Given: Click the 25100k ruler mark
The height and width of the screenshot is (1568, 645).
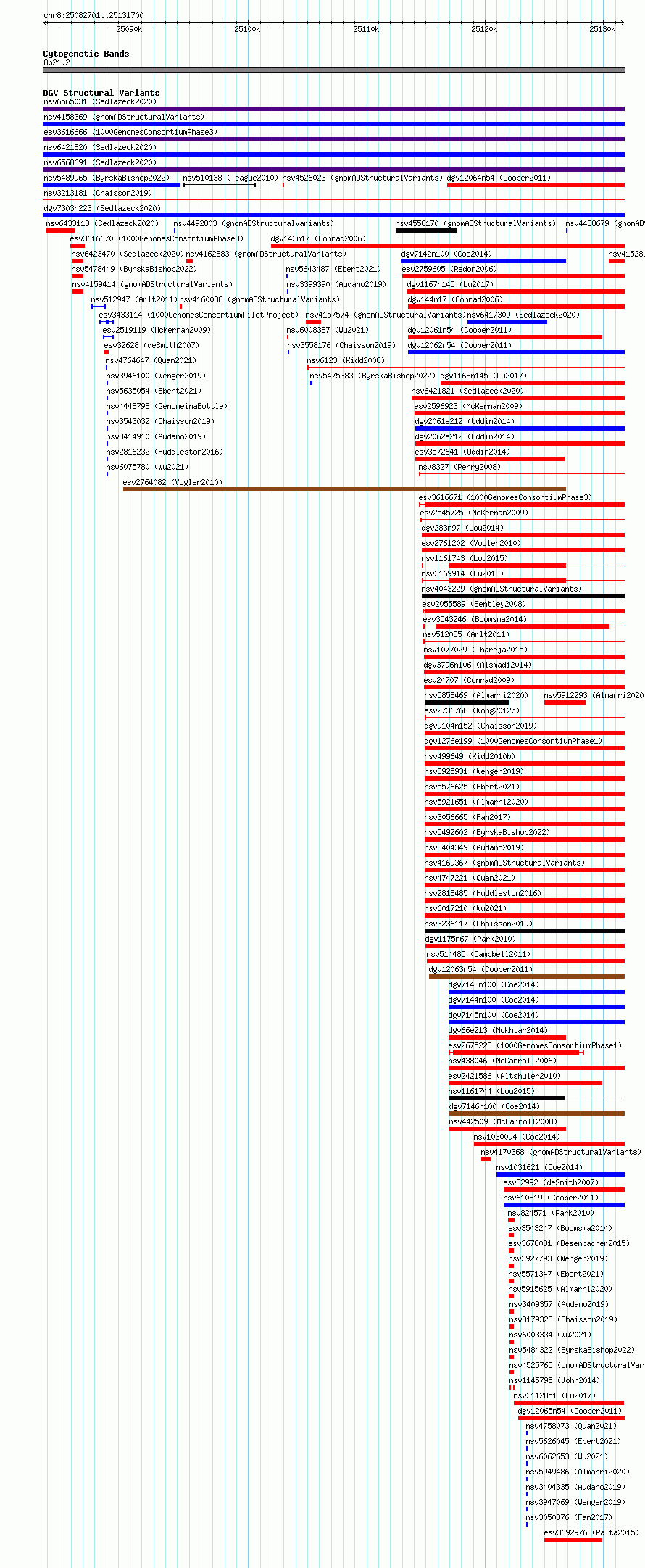Looking at the screenshot, I should [x=247, y=29].
